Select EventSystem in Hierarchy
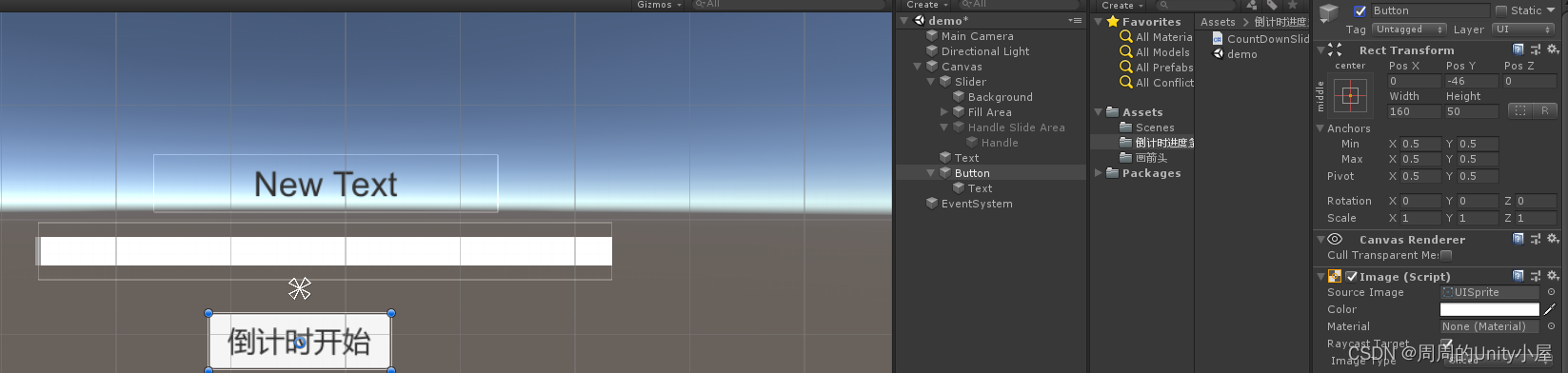The image size is (1568, 373). (969, 204)
